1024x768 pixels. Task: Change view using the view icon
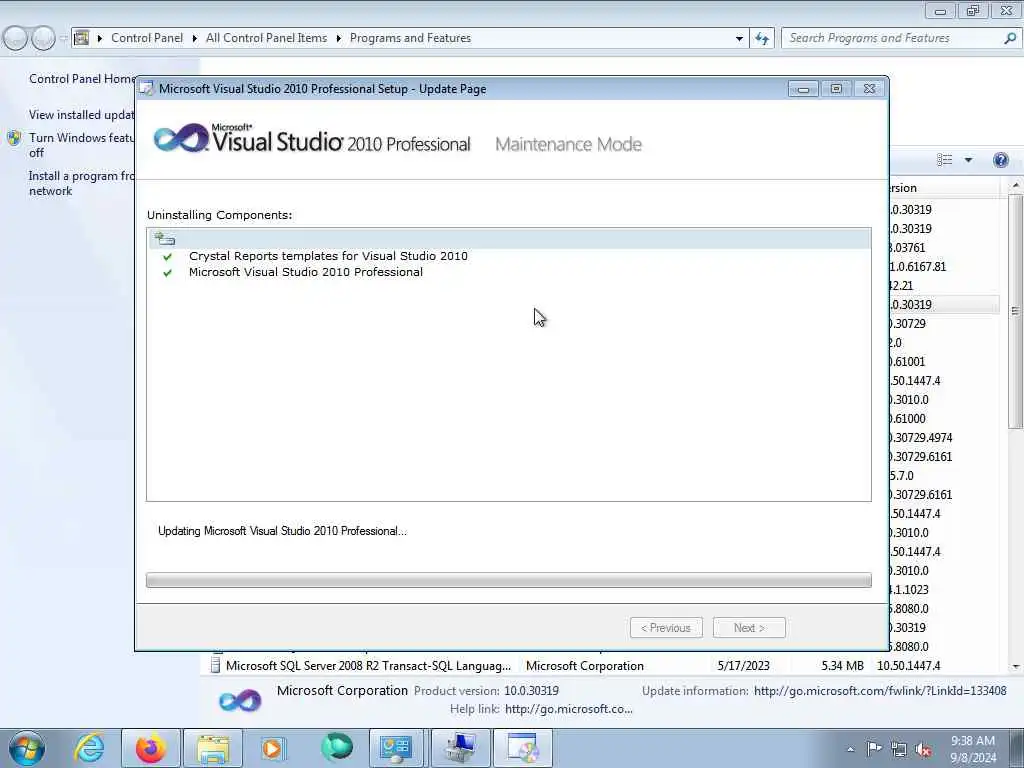[x=944, y=160]
